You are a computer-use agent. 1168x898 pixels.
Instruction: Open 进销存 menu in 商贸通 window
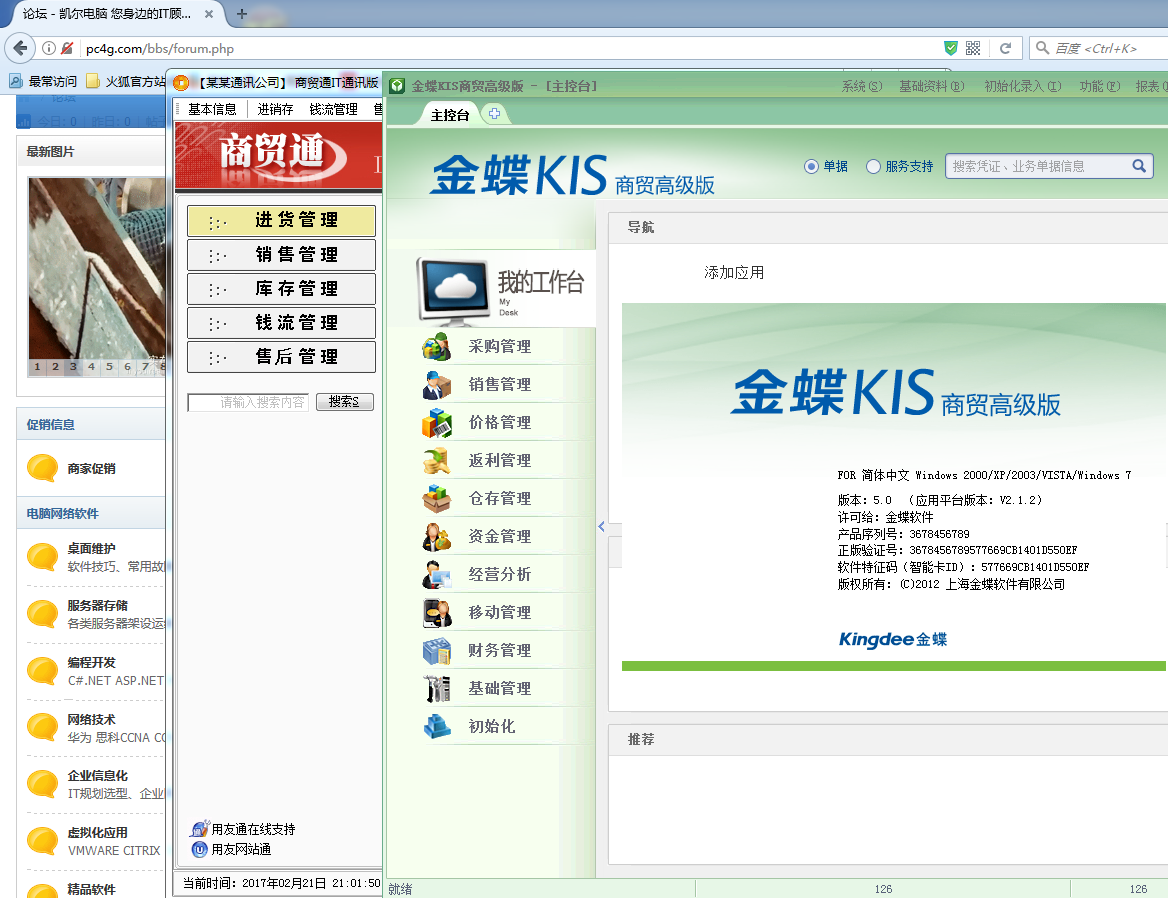click(275, 109)
